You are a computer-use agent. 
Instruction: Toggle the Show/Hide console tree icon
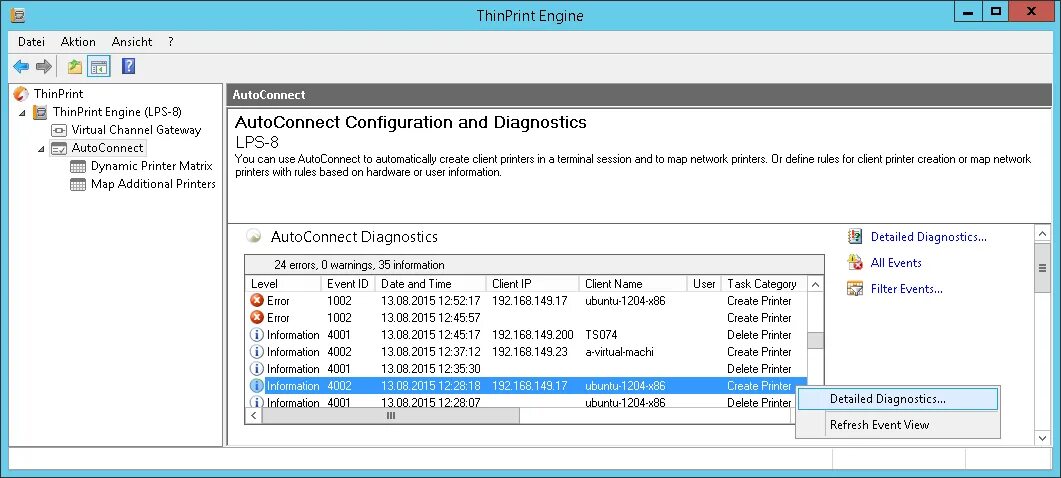click(x=99, y=66)
